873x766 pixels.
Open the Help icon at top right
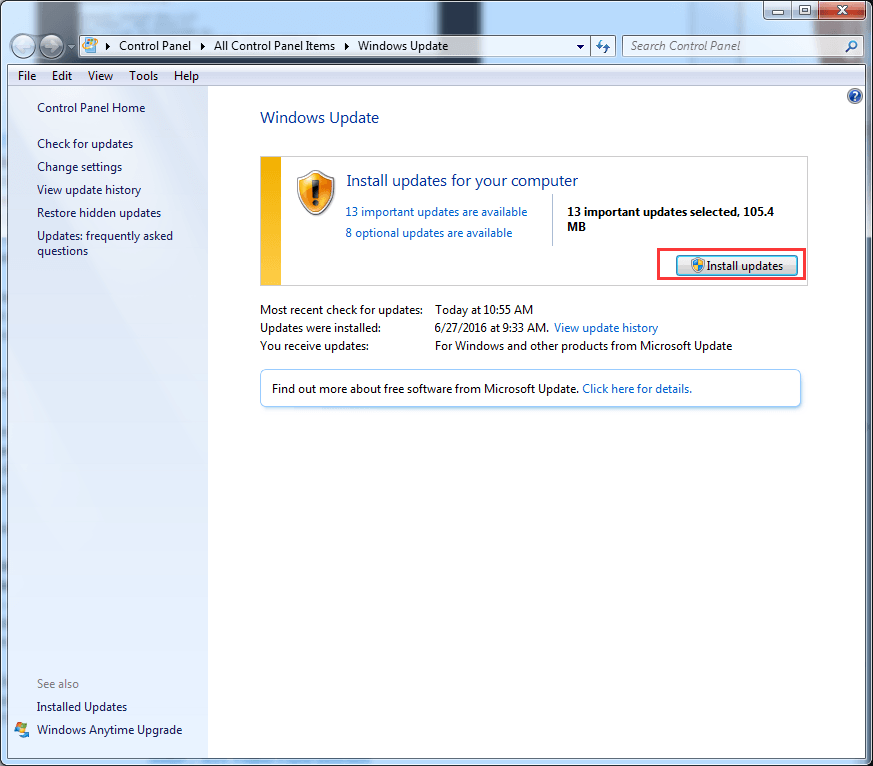855,96
